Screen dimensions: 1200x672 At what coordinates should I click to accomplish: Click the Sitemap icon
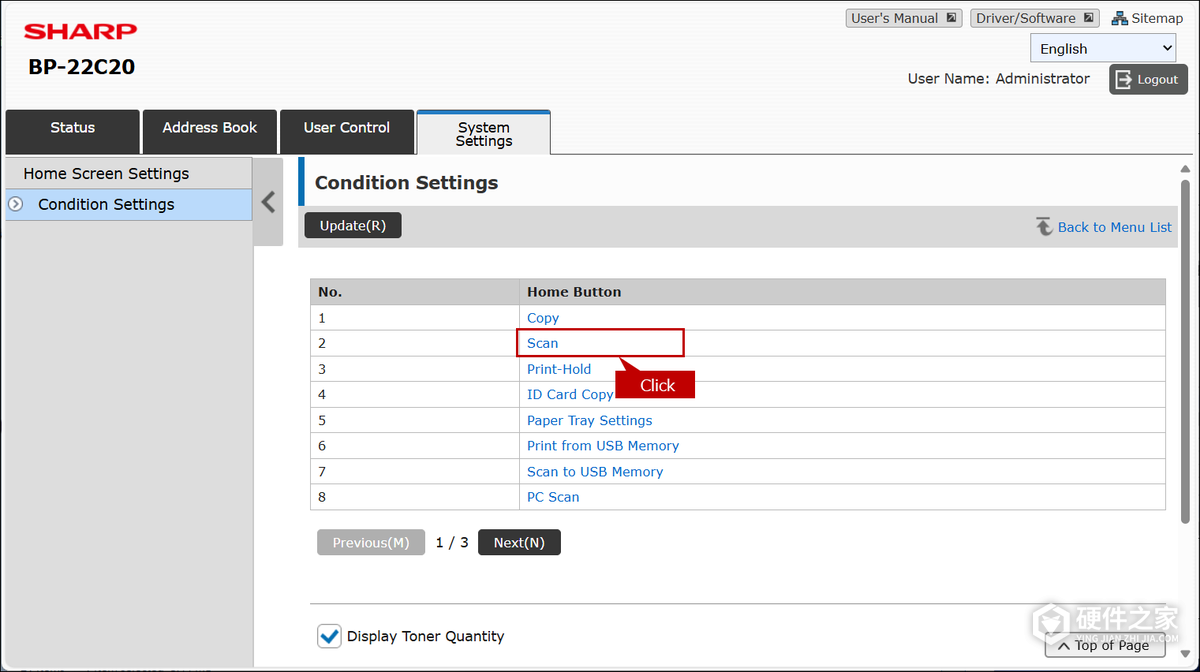1120,18
